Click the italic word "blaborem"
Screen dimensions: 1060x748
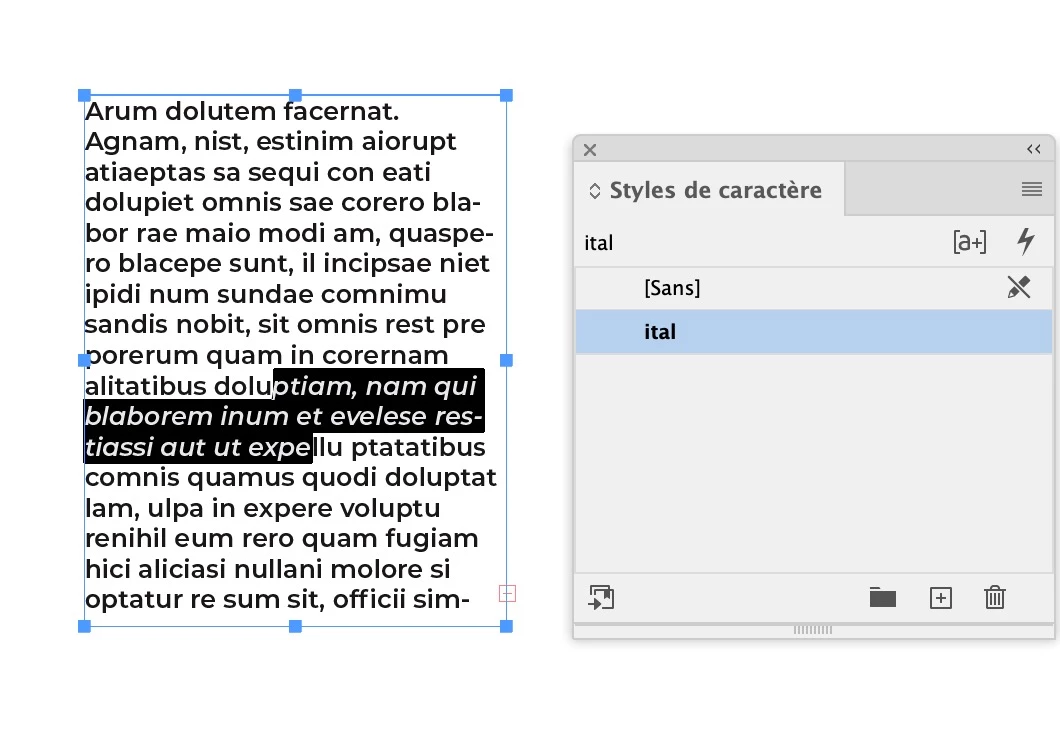149,417
